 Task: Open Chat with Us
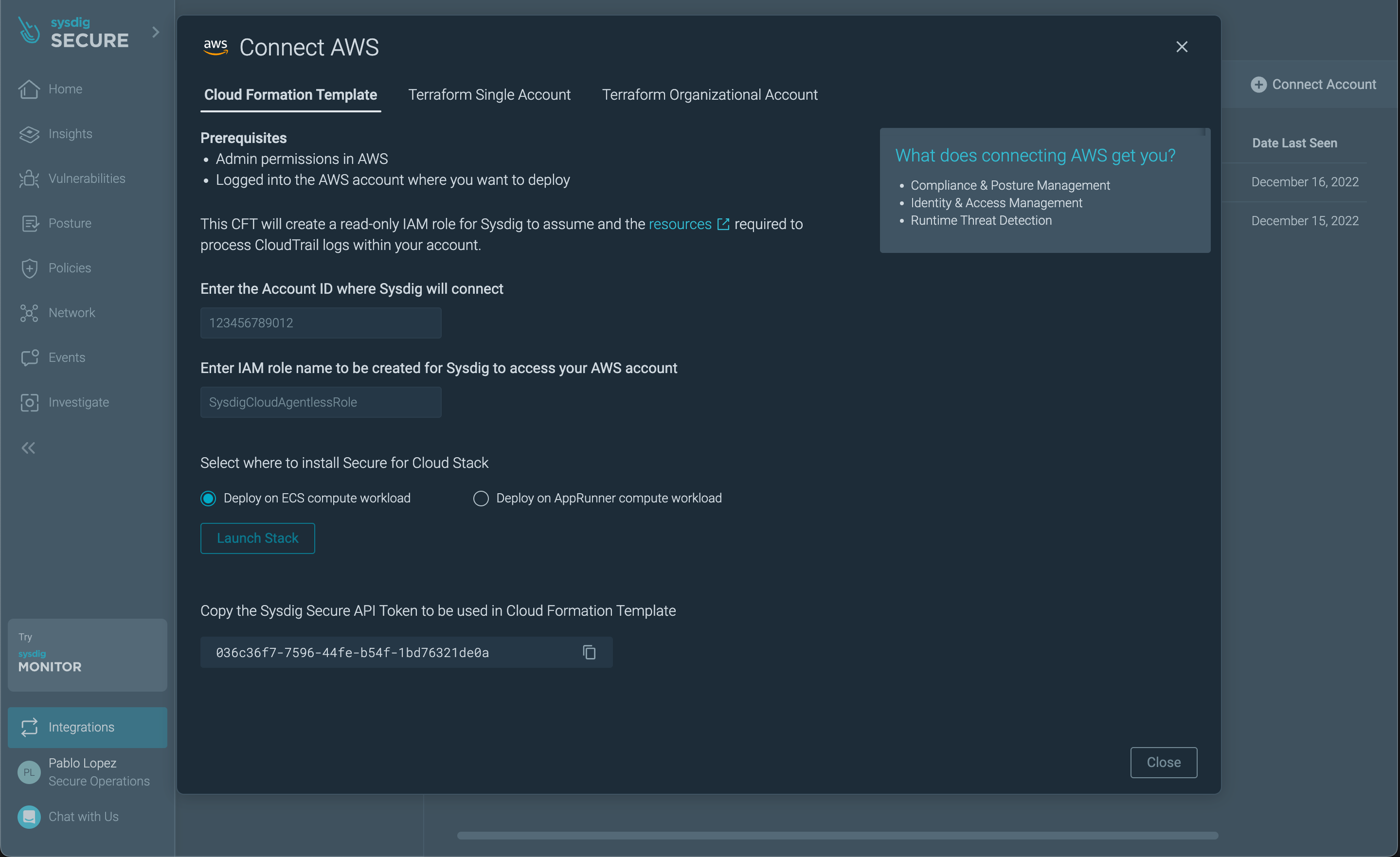click(x=83, y=817)
